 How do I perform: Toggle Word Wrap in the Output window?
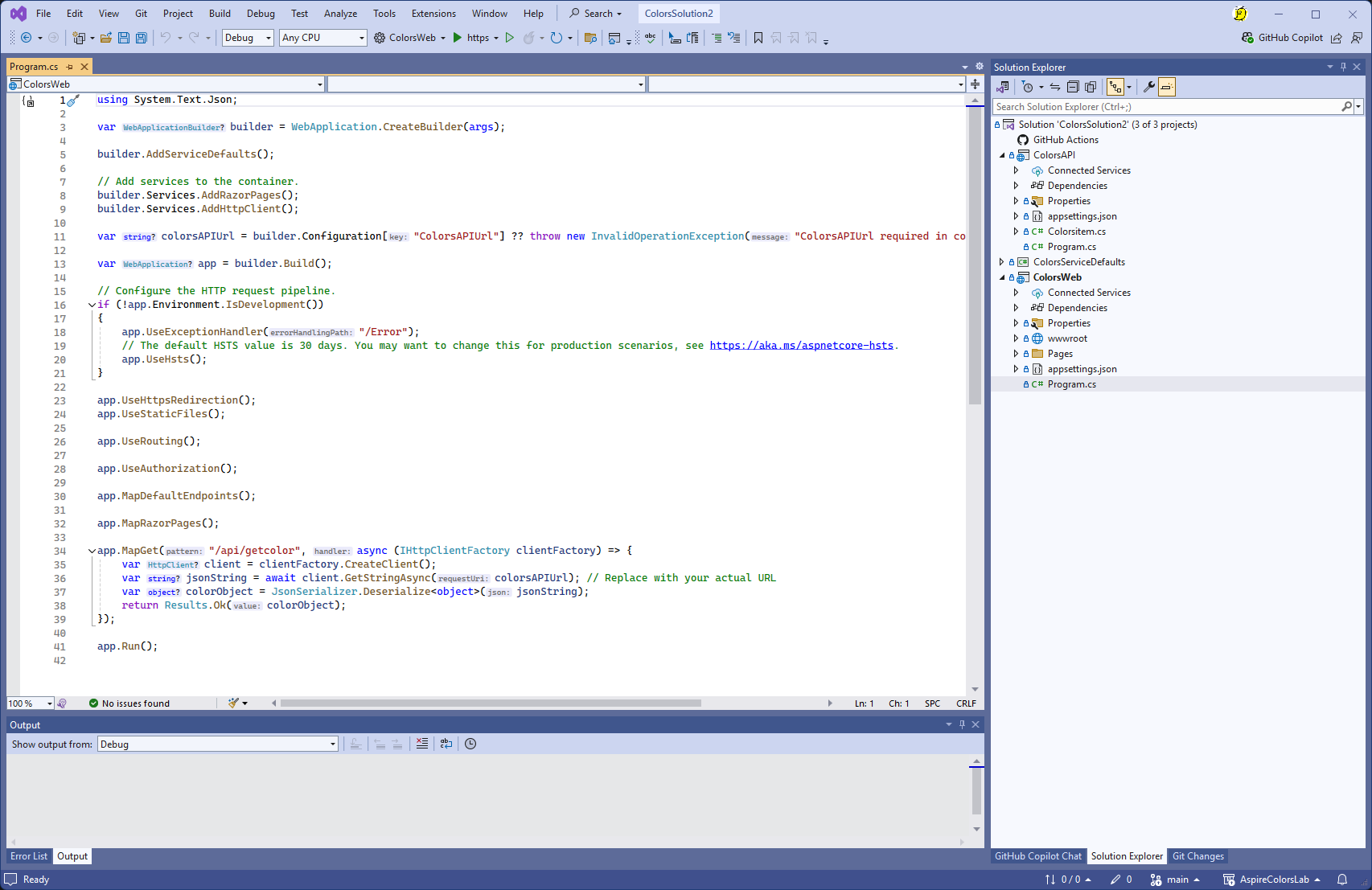[x=446, y=744]
